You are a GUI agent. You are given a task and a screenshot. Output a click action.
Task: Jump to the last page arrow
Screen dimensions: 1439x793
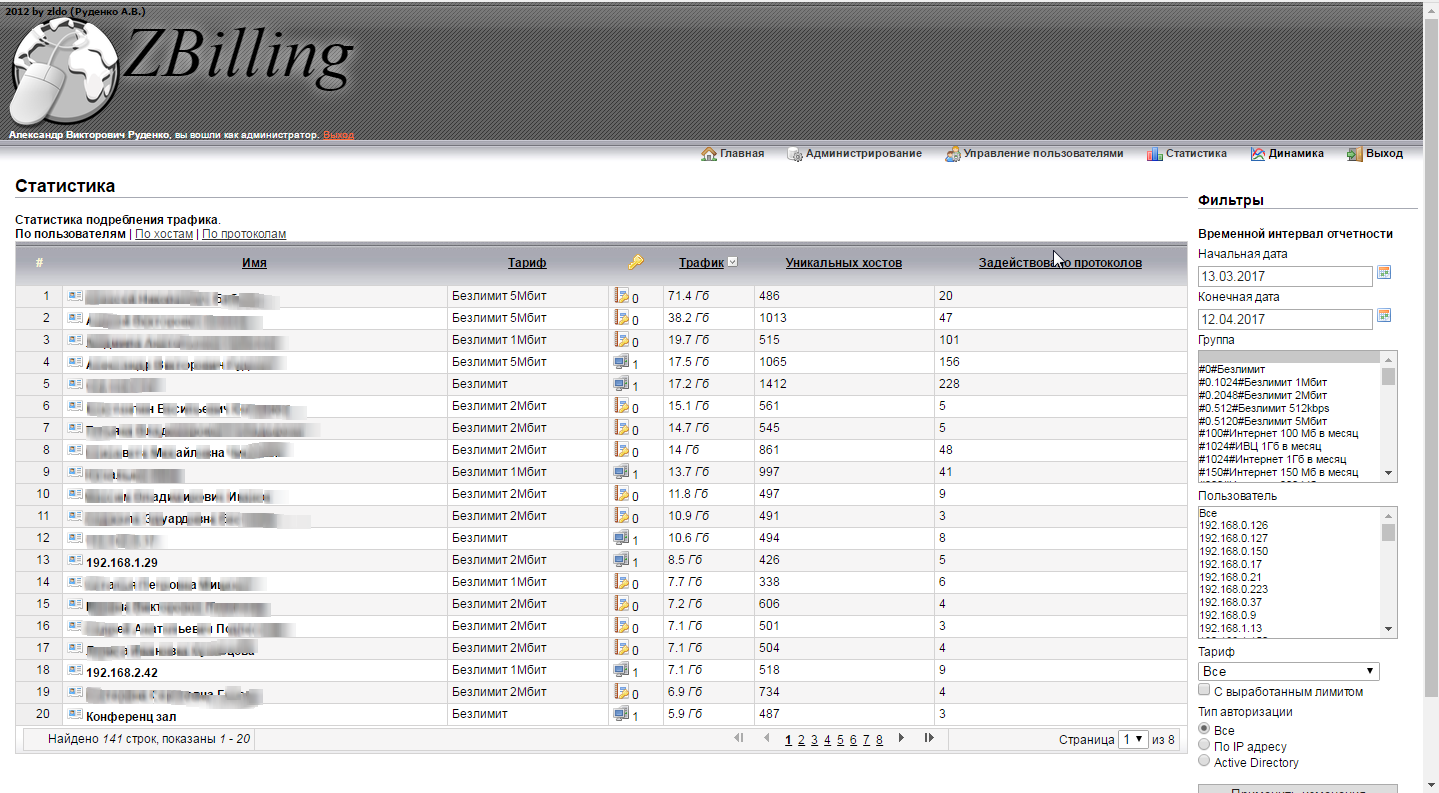coord(929,738)
